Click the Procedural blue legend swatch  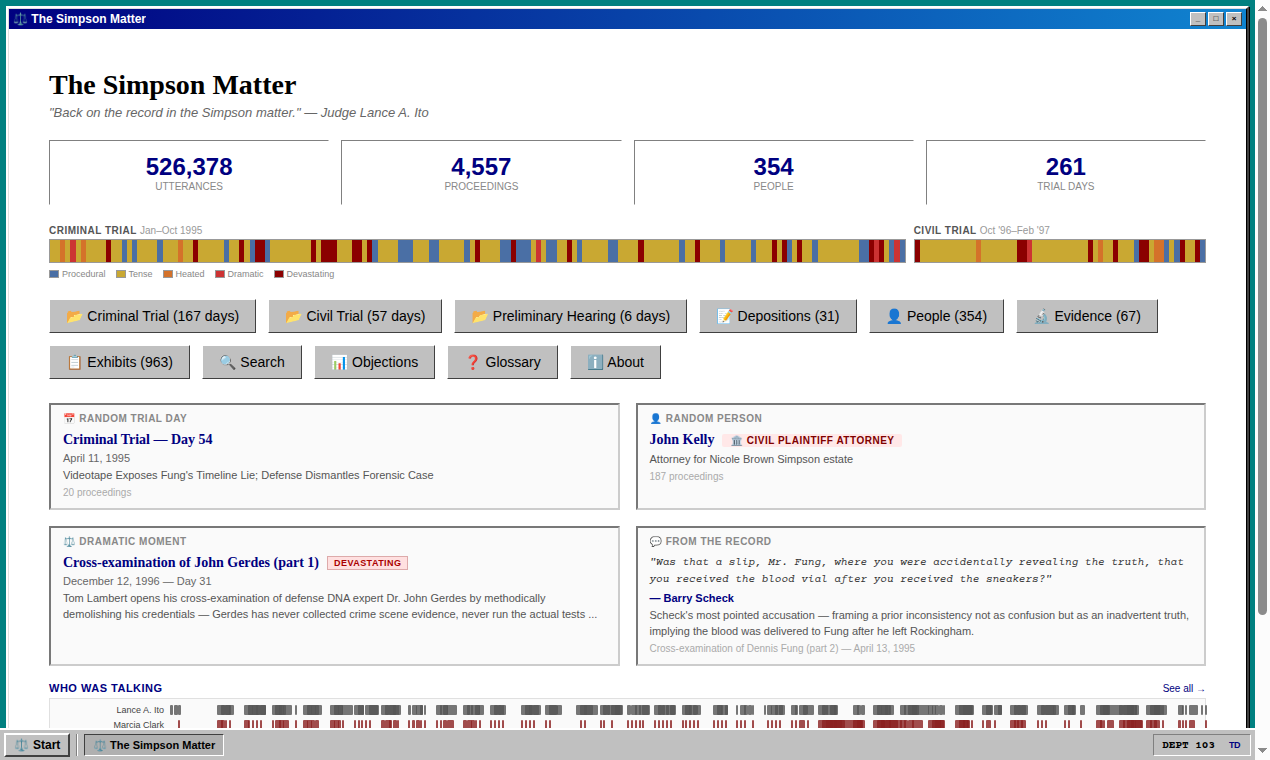tap(54, 274)
